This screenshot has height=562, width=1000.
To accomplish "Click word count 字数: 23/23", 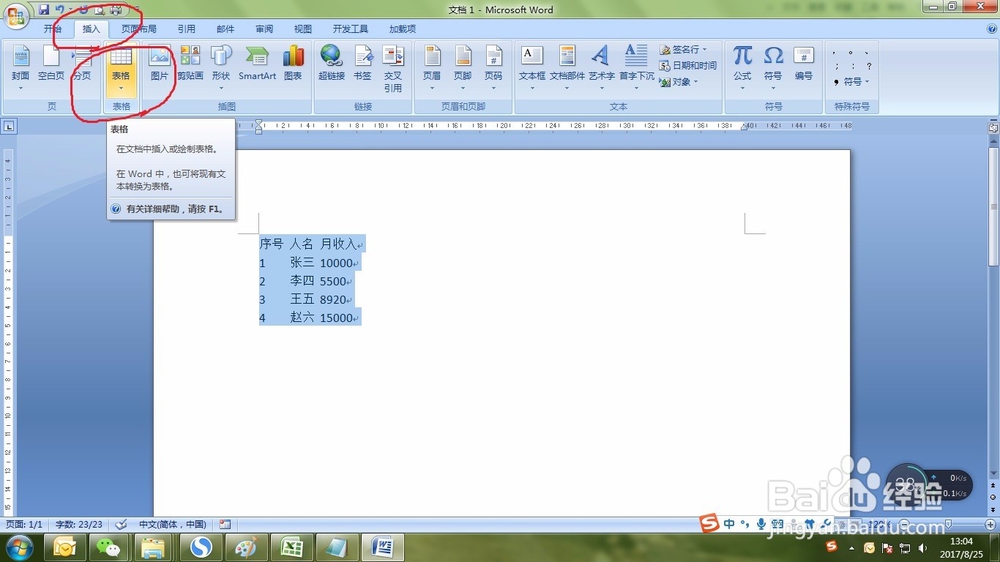I will (79, 524).
